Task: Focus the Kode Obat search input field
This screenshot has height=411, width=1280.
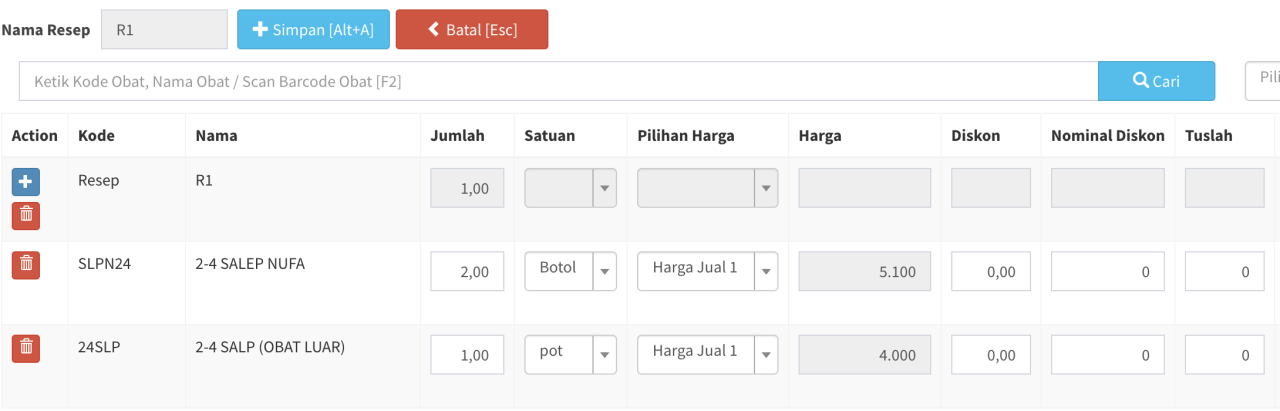Action: pos(559,81)
